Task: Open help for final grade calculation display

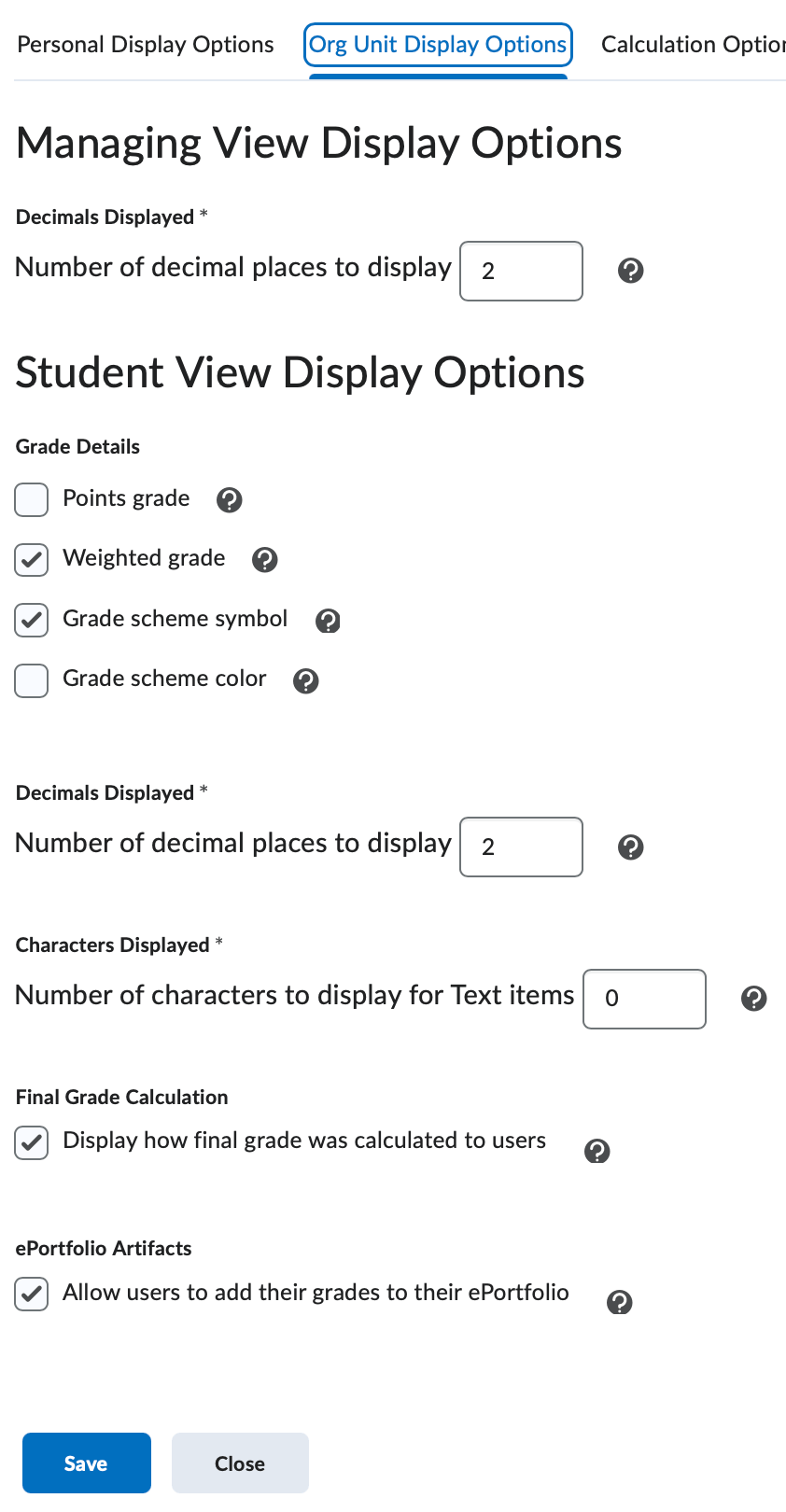Action: pyautogui.click(x=597, y=1151)
